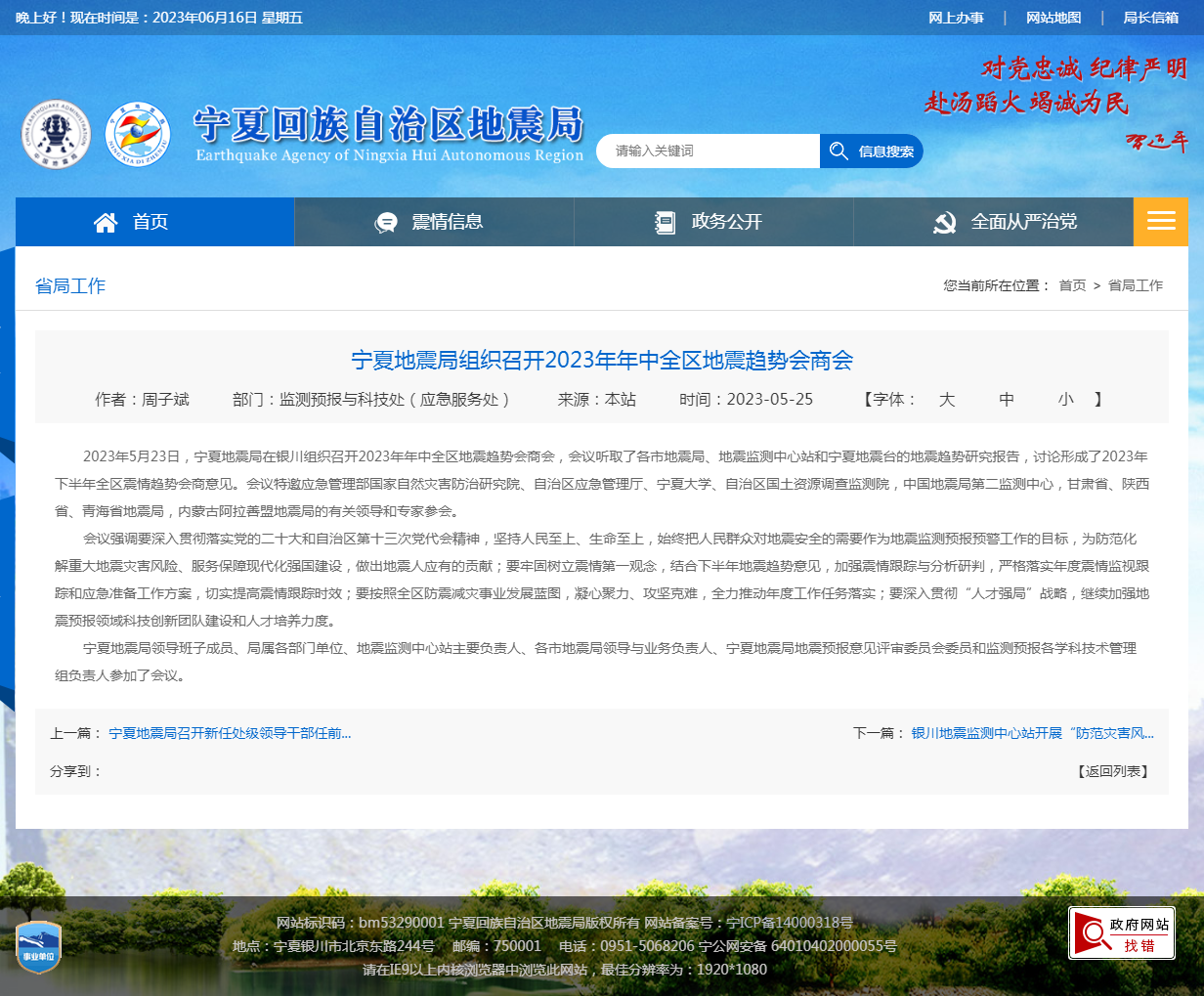Click the 【返回列表】 return-to-list button
The image size is (1204, 996).
tap(1115, 770)
